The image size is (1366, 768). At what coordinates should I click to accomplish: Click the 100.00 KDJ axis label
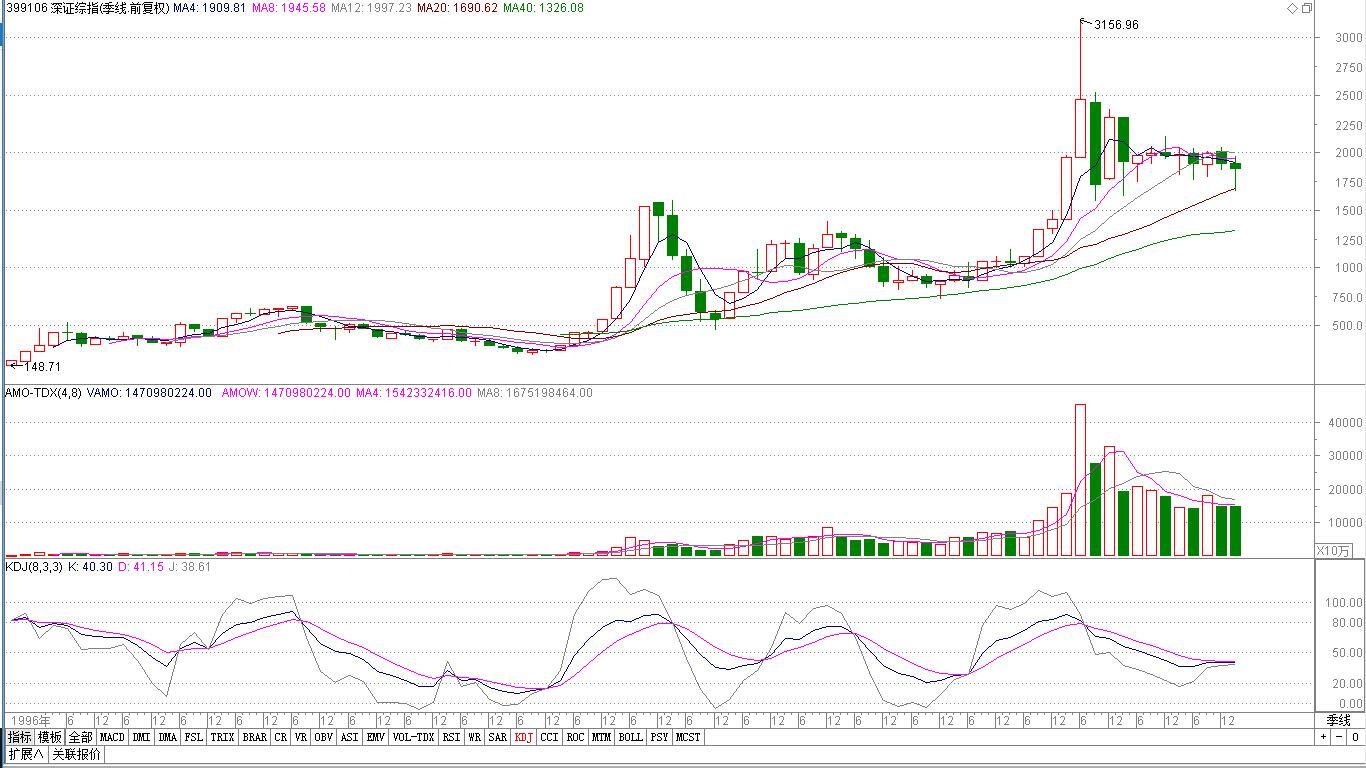pos(1344,602)
